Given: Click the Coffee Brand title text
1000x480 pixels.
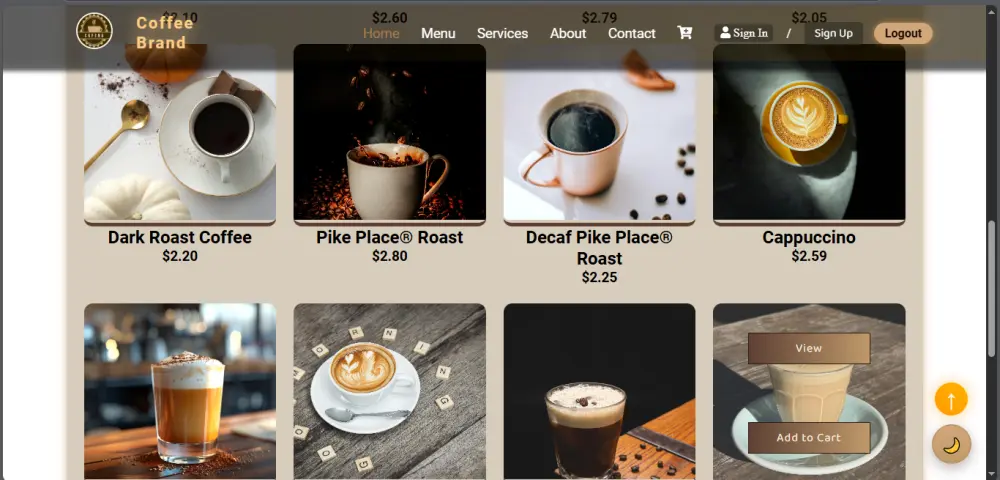Looking at the screenshot, I should click(x=164, y=33).
